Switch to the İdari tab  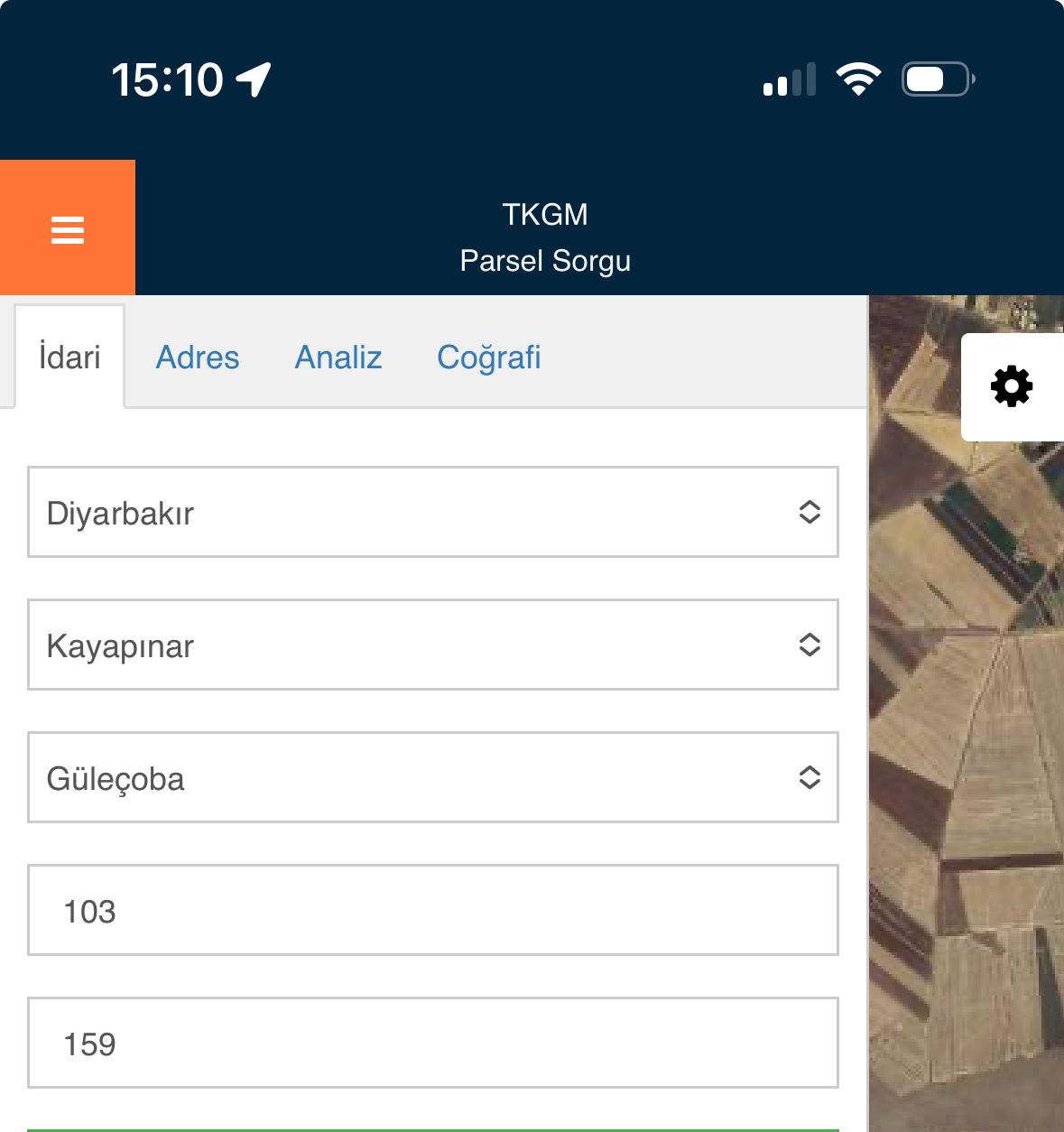click(x=69, y=357)
